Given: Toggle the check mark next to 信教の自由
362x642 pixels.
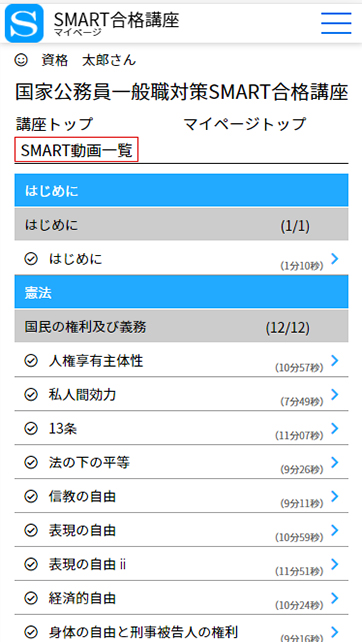Looking at the screenshot, I should [31, 497].
